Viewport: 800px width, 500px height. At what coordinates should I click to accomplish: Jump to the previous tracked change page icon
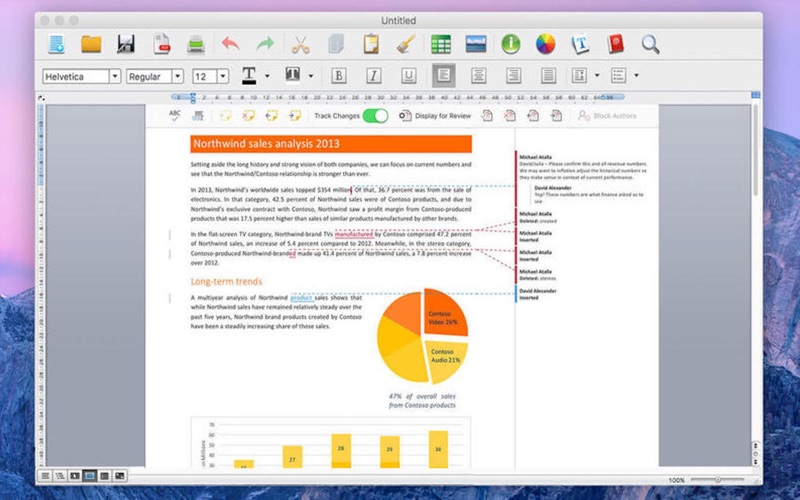click(x=533, y=116)
